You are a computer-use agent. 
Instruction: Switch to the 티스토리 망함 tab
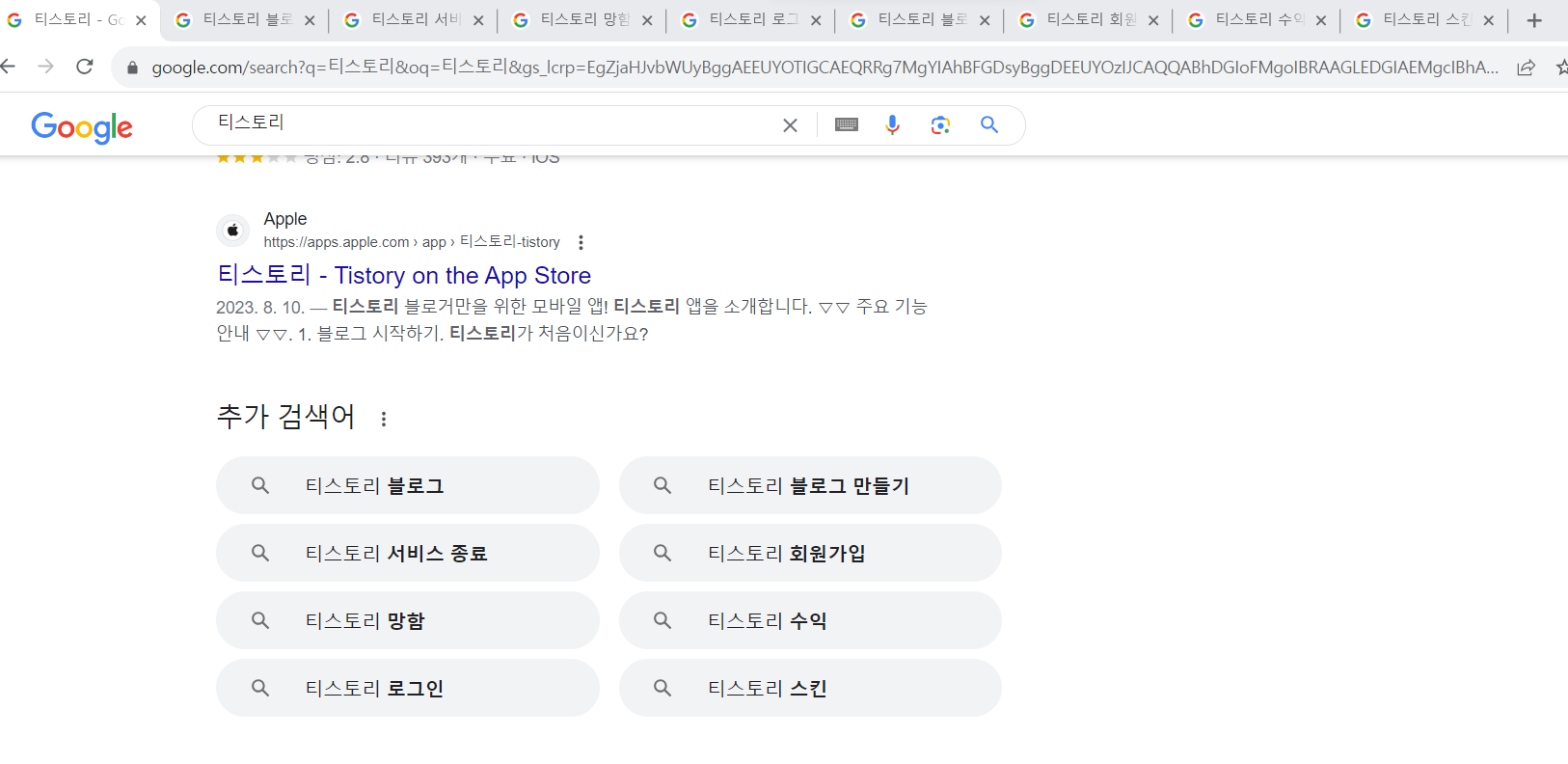(x=583, y=20)
